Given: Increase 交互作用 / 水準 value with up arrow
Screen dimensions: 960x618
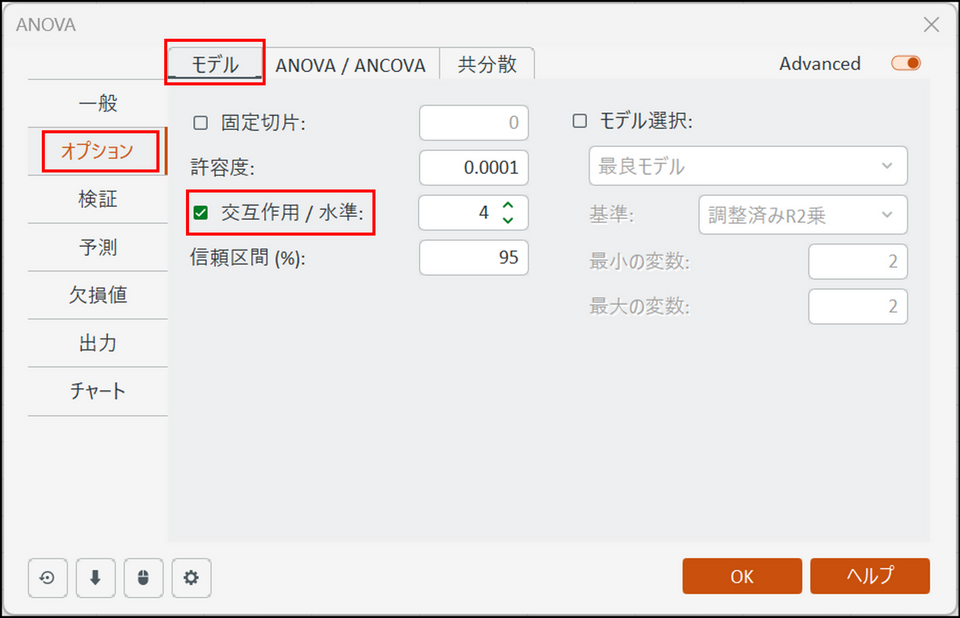Looking at the screenshot, I should click(x=508, y=206).
